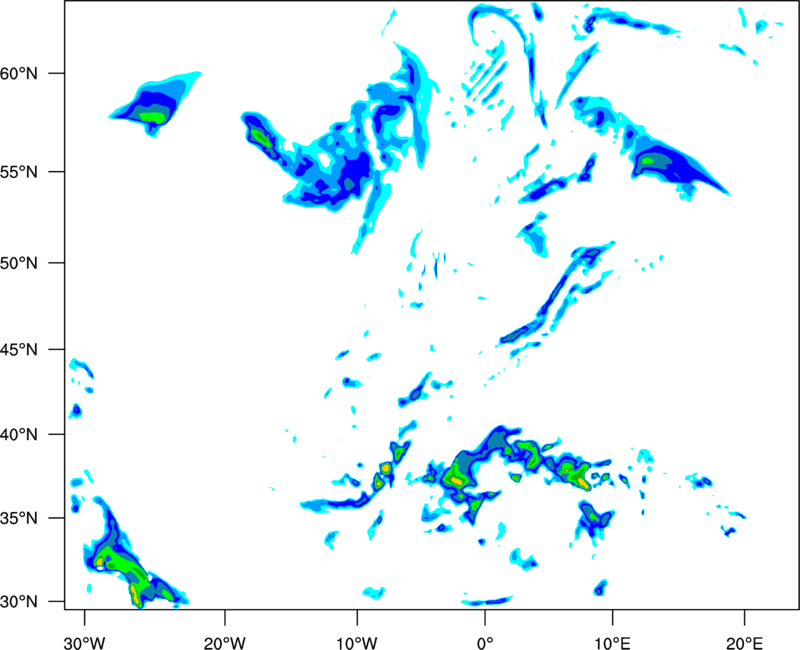Click the 10°W longitude axis label

356,643
